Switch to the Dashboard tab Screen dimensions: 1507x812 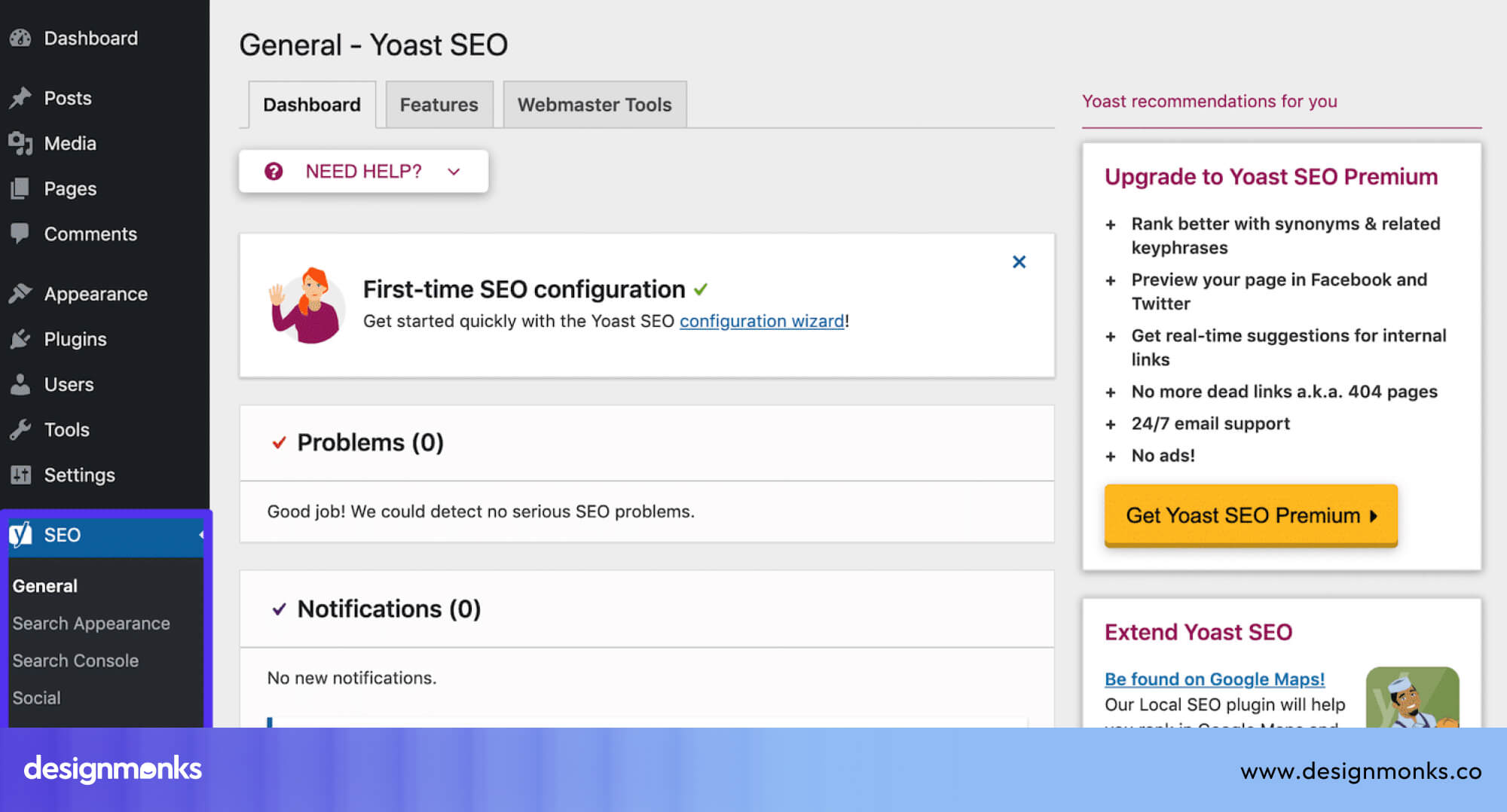(312, 105)
